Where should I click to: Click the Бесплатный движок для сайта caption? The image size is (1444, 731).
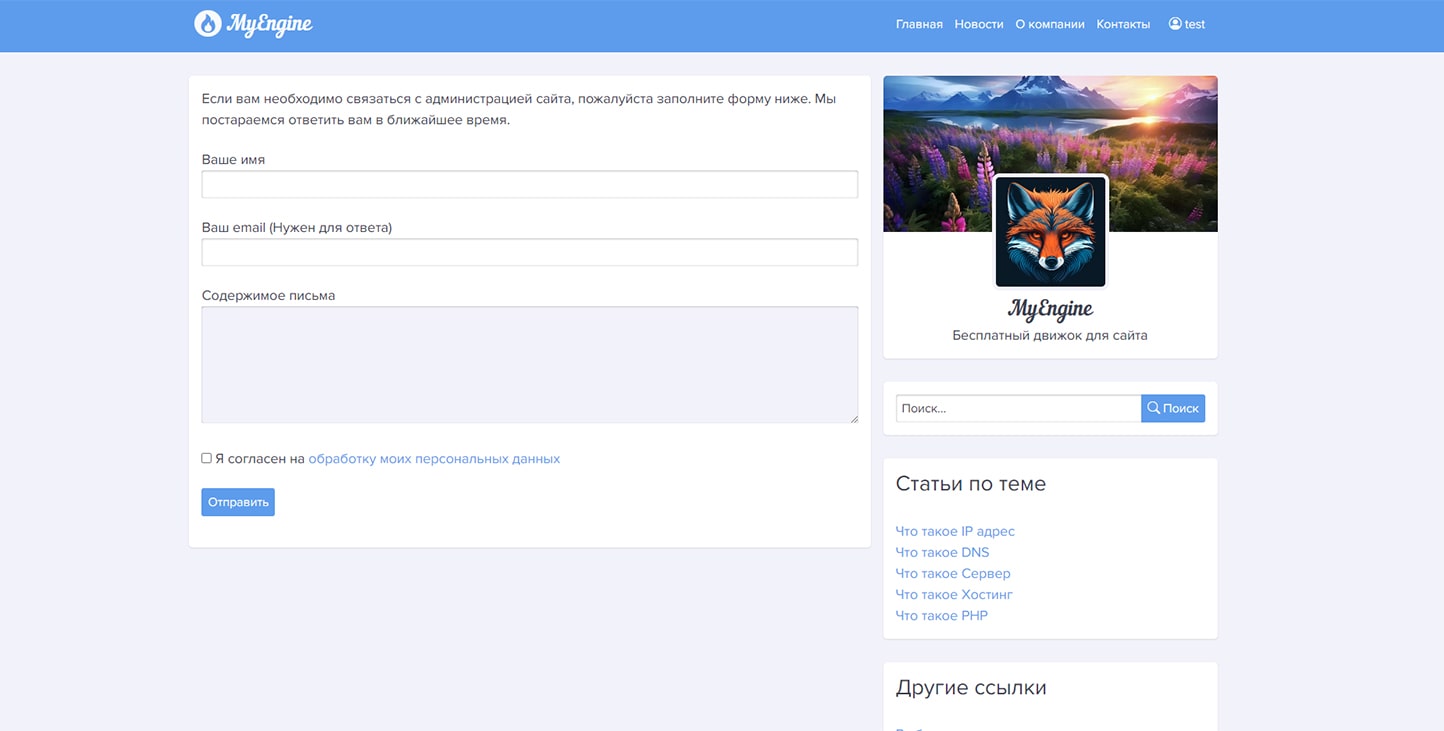(x=1050, y=335)
